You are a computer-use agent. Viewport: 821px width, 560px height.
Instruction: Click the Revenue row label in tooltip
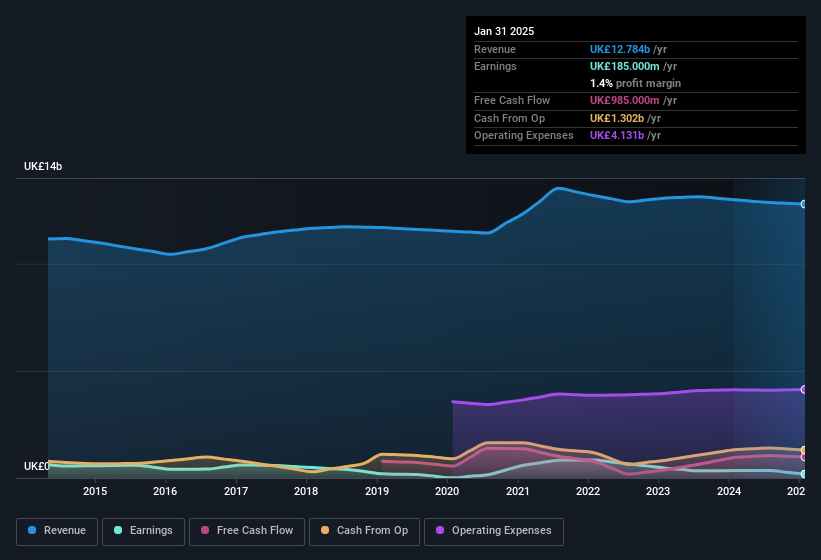495,49
